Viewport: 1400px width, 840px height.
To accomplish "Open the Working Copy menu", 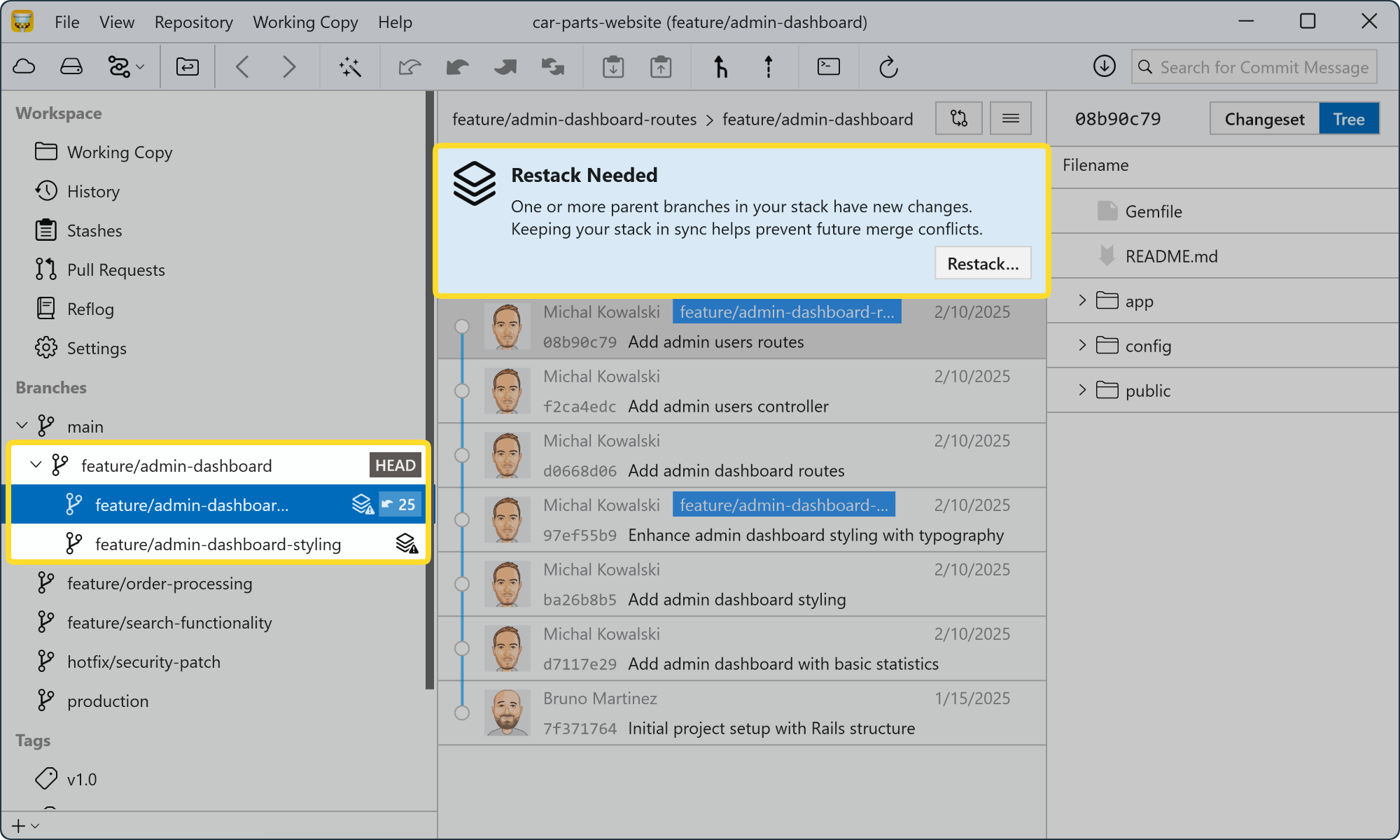I will 305,22.
